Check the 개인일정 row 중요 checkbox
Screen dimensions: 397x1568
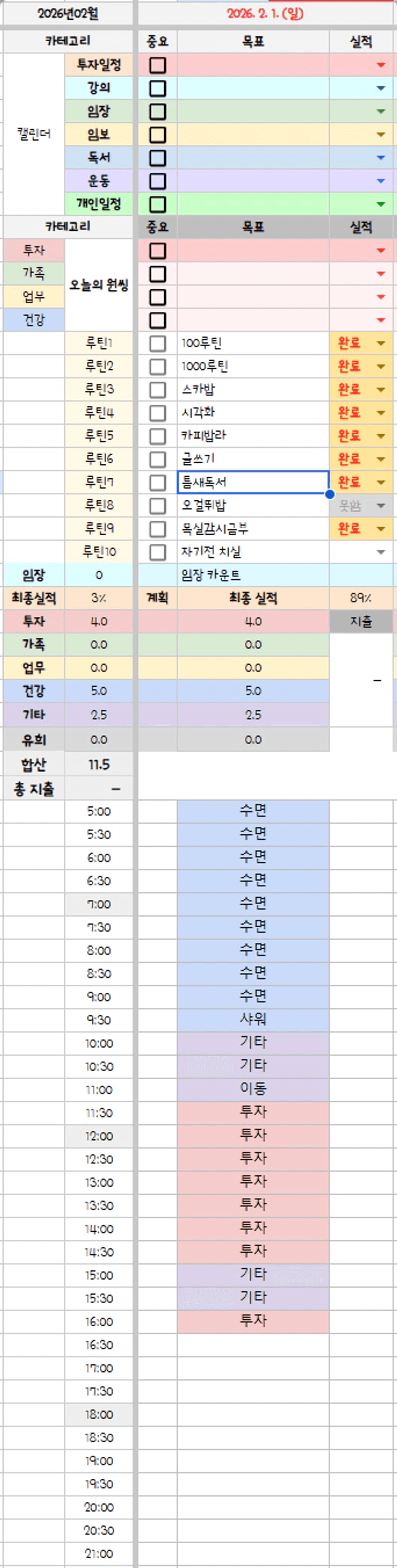coord(157,204)
